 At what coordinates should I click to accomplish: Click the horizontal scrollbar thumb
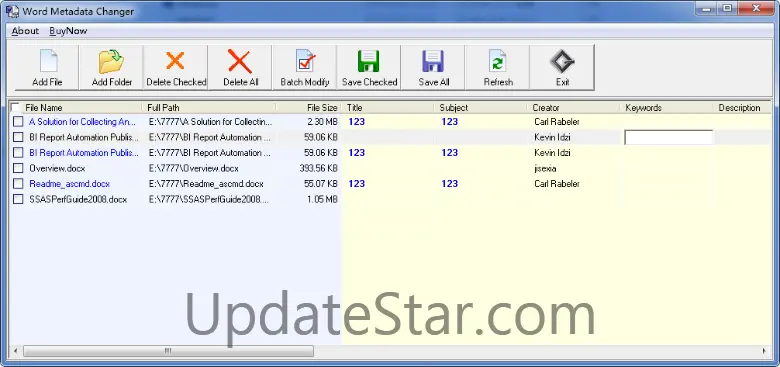pos(168,351)
